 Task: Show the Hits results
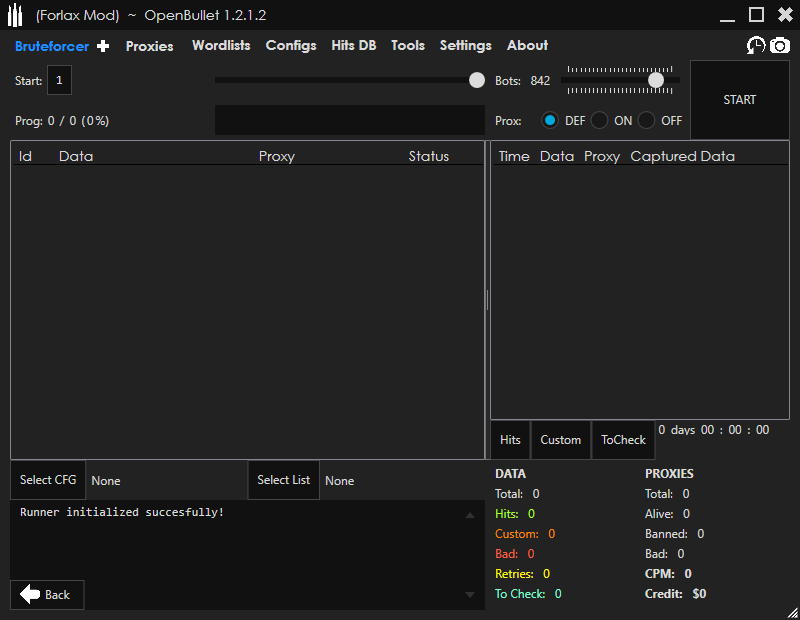(510, 439)
